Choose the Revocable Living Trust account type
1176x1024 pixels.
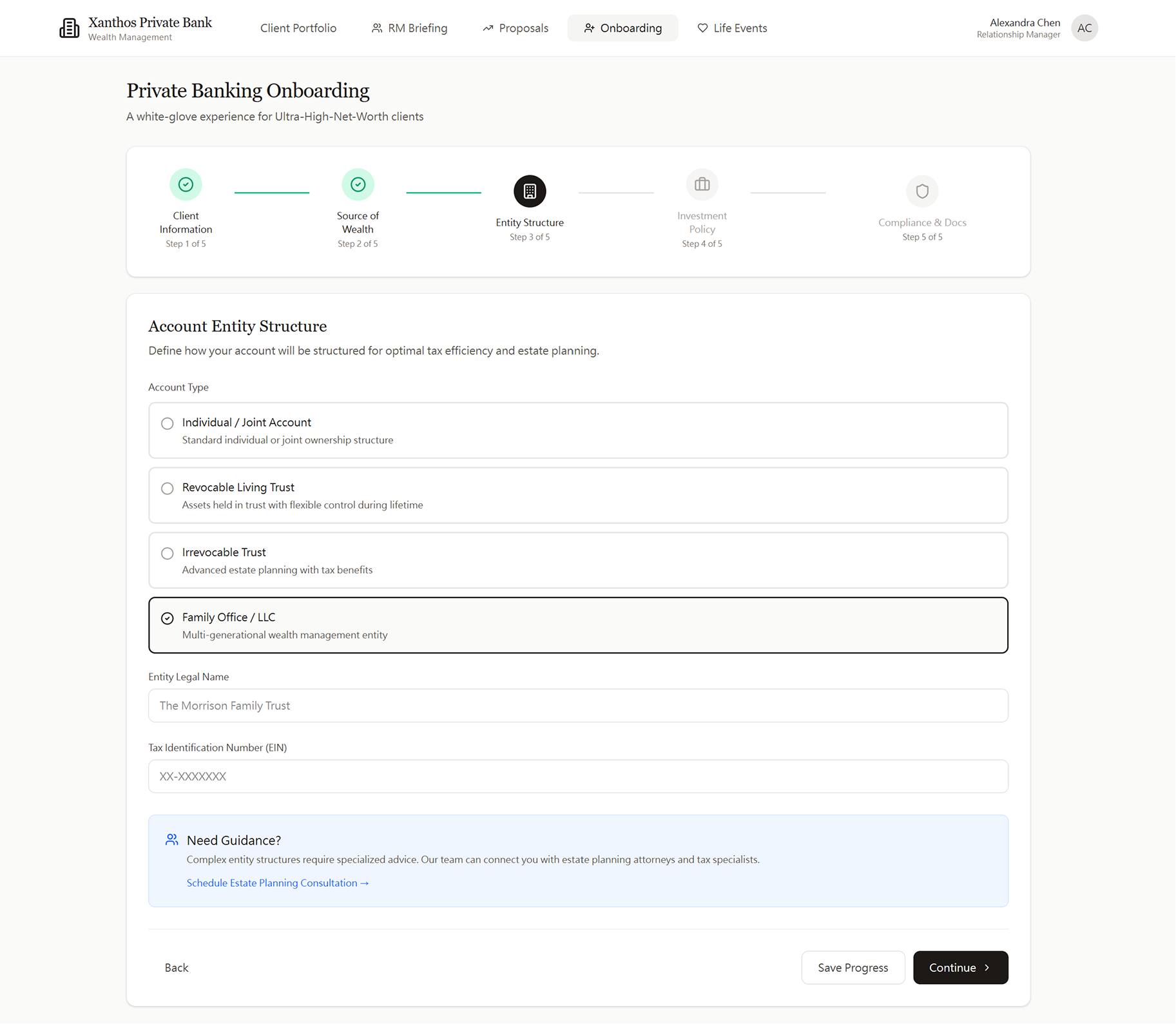167,488
